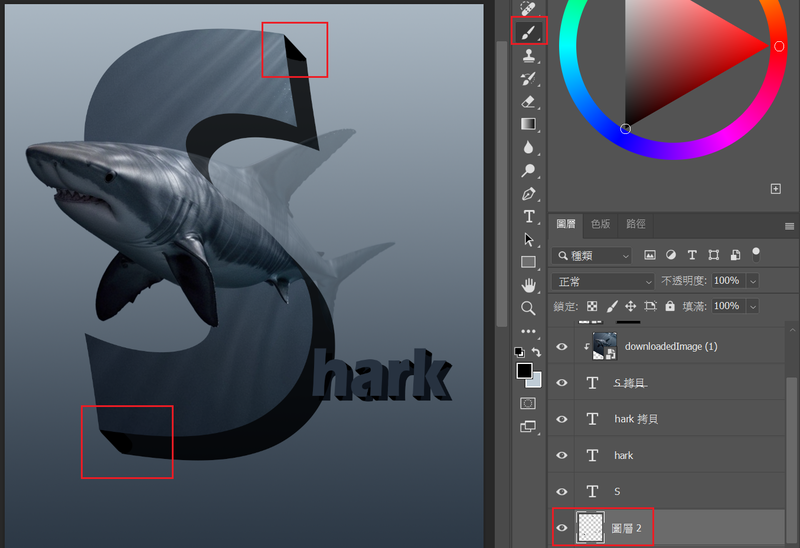Image resolution: width=800 pixels, height=548 pixels.
Task: Activate the Zoom magnifier tool
Action: (x=528, y=308)
